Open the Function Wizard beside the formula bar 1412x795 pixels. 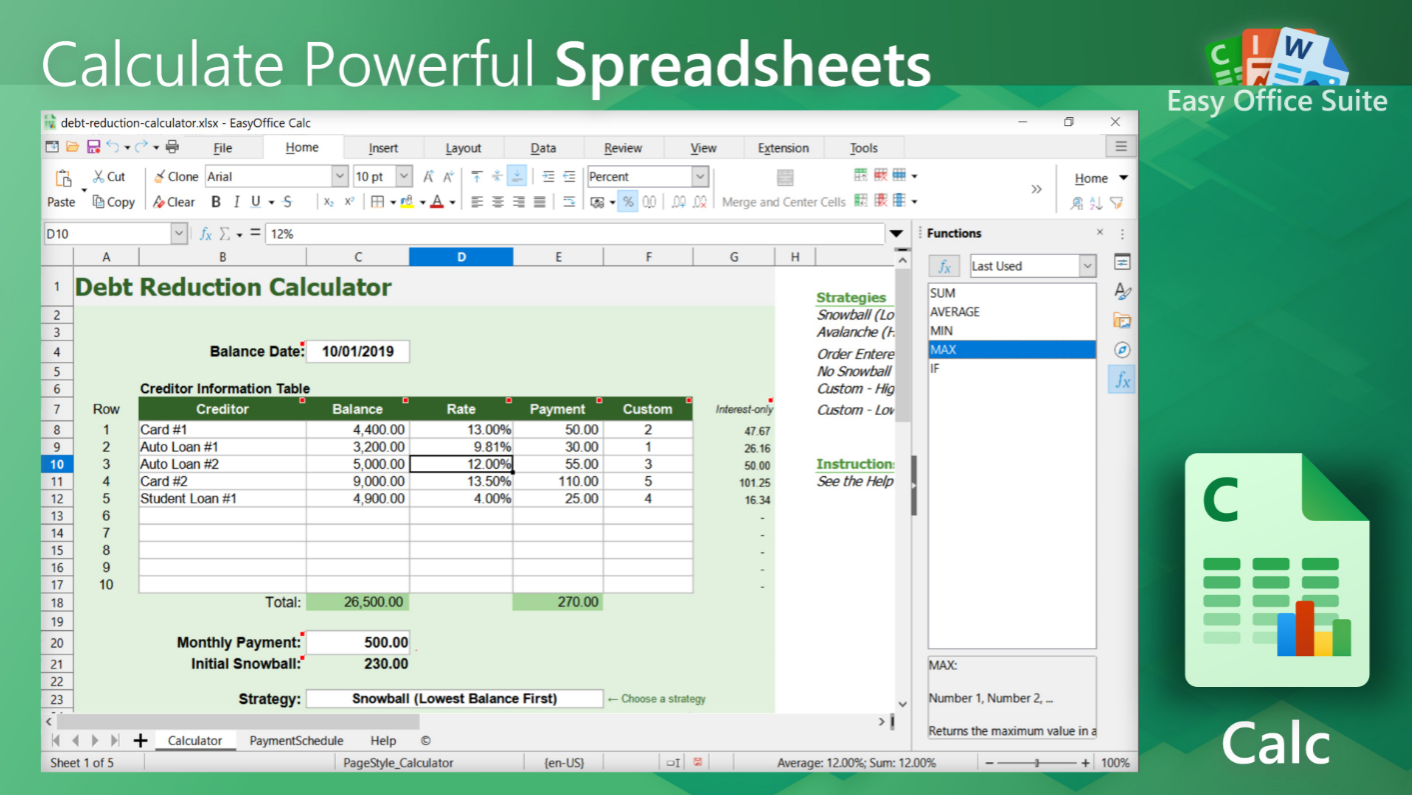click(206, 233)
